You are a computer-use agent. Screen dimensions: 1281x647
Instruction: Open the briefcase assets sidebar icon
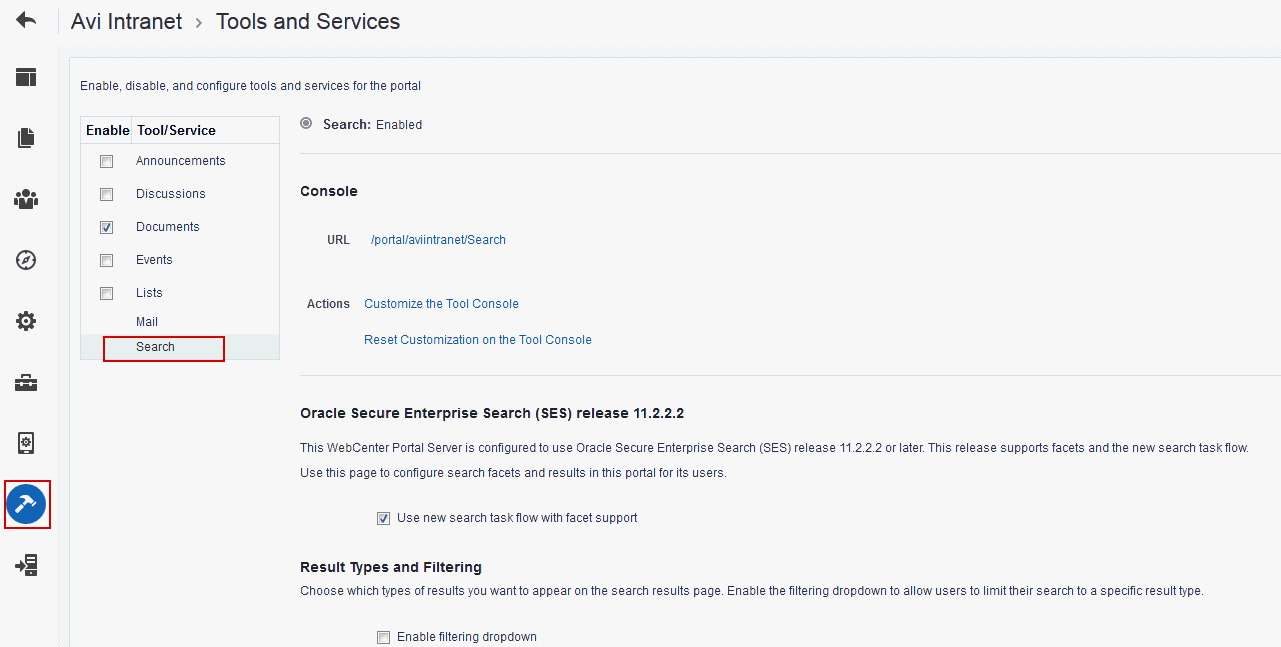26,383
